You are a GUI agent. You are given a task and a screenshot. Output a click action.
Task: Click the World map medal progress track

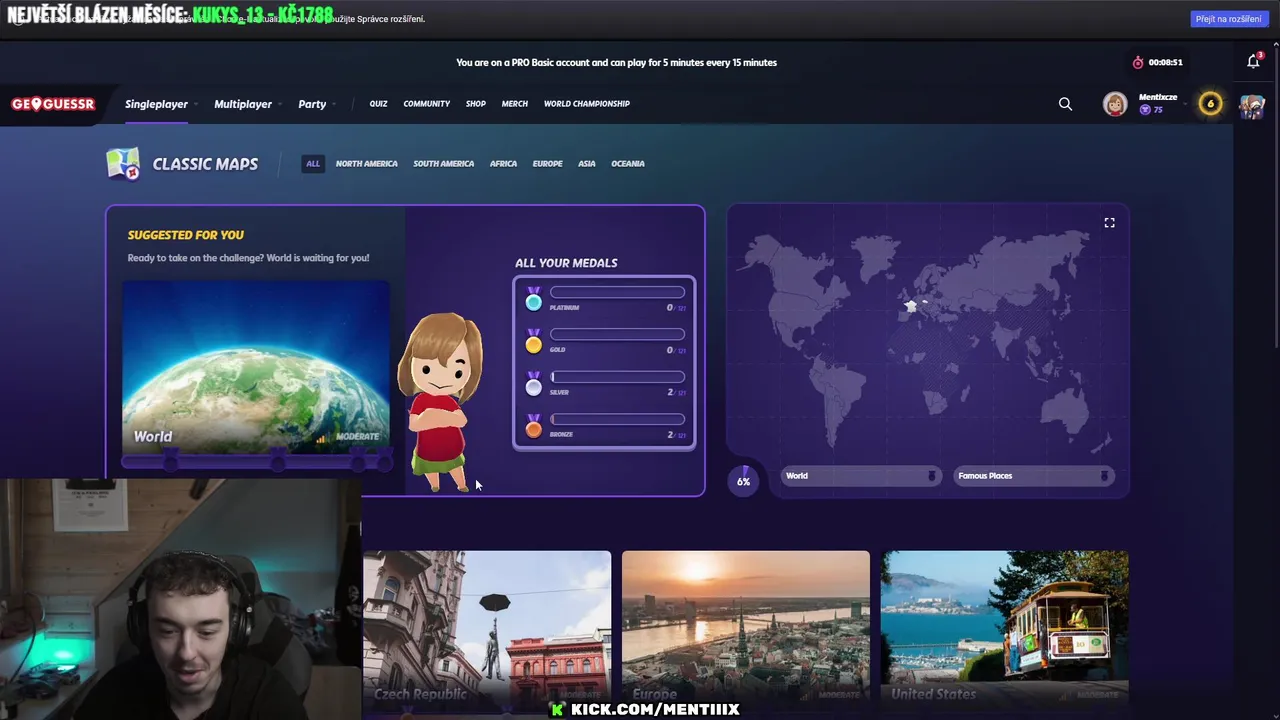point(256,461)
